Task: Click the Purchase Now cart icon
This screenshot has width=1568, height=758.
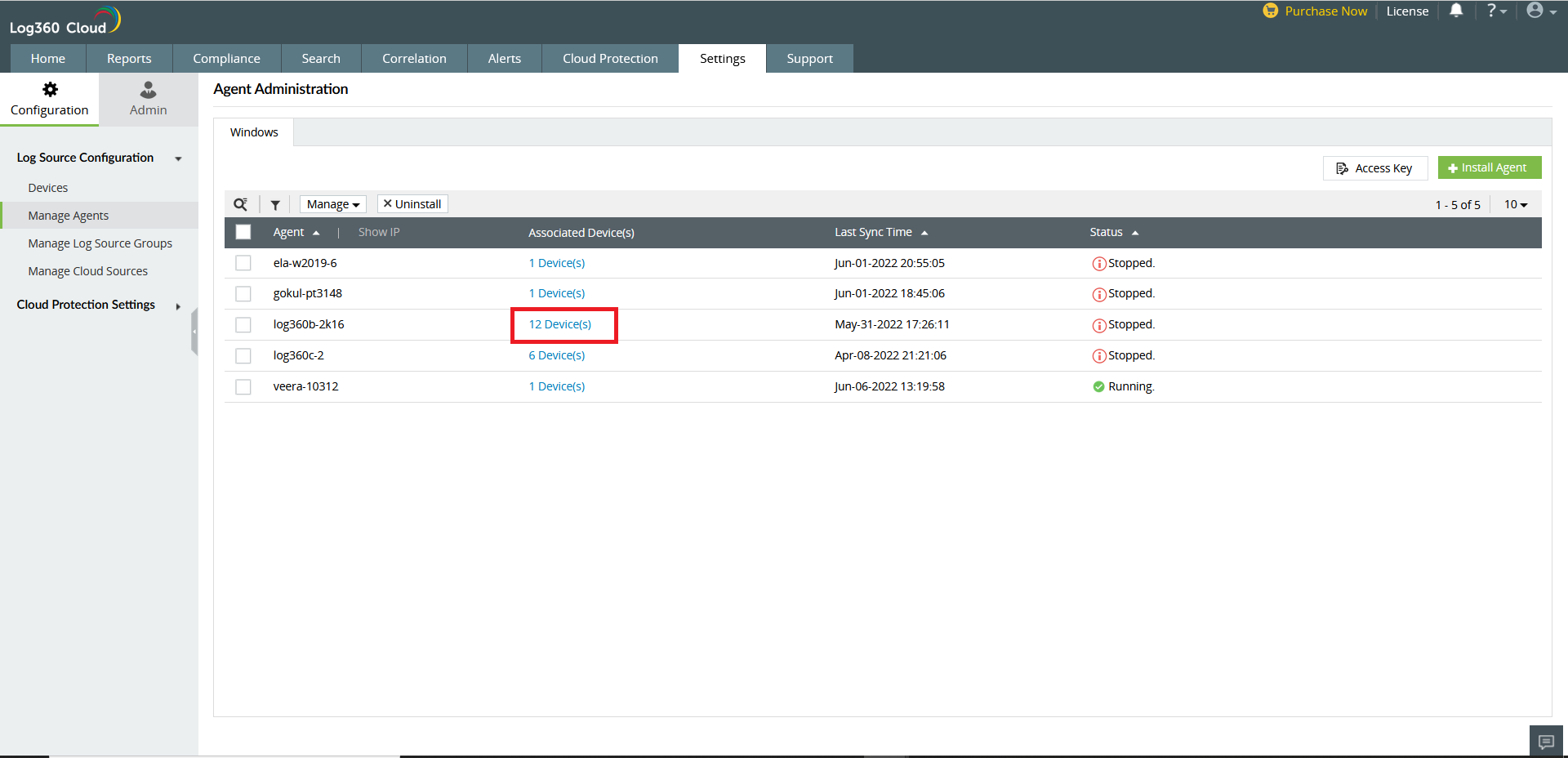Action: click(1270, 11)
